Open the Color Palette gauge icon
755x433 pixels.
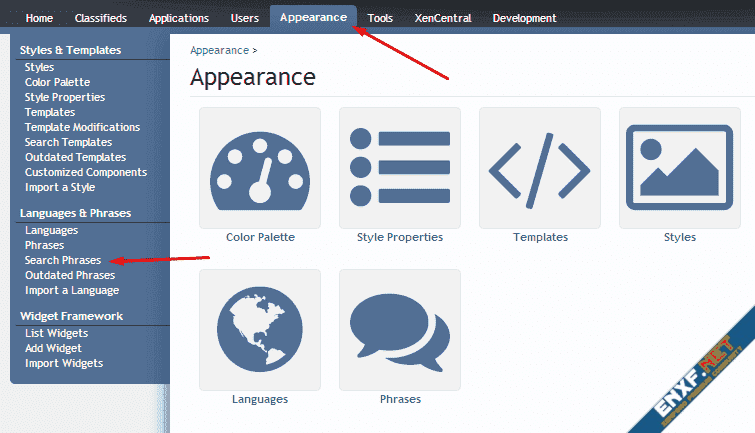pyautogui.click(x=260, y=168)
